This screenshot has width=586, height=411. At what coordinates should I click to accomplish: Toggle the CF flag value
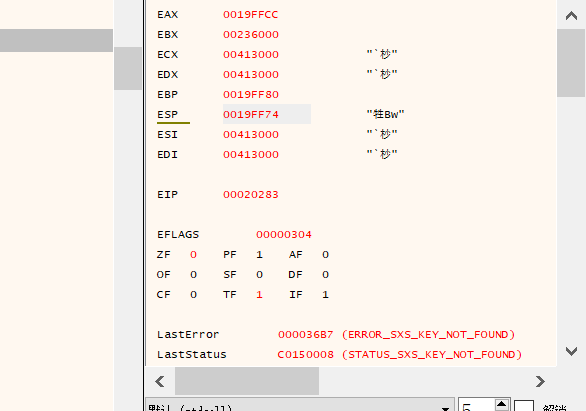[193, 295]
